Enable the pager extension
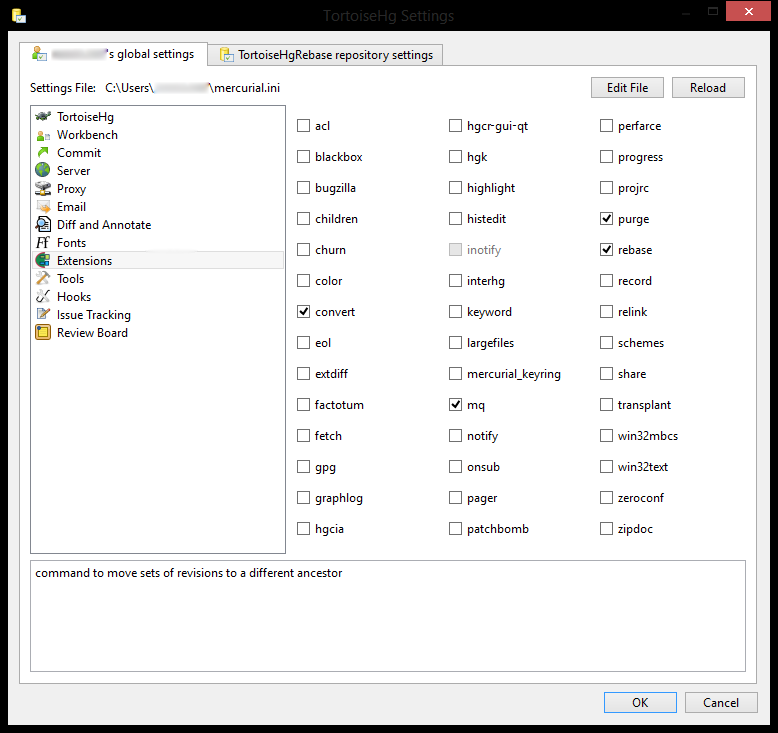 (455, 498)
